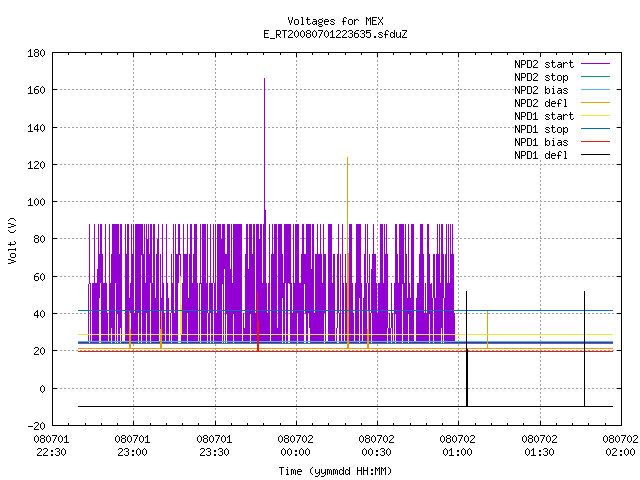Click the 080701 23:00 x-axis tick label
This screenshot has height=480, width=640.
(x=133, y=446)
